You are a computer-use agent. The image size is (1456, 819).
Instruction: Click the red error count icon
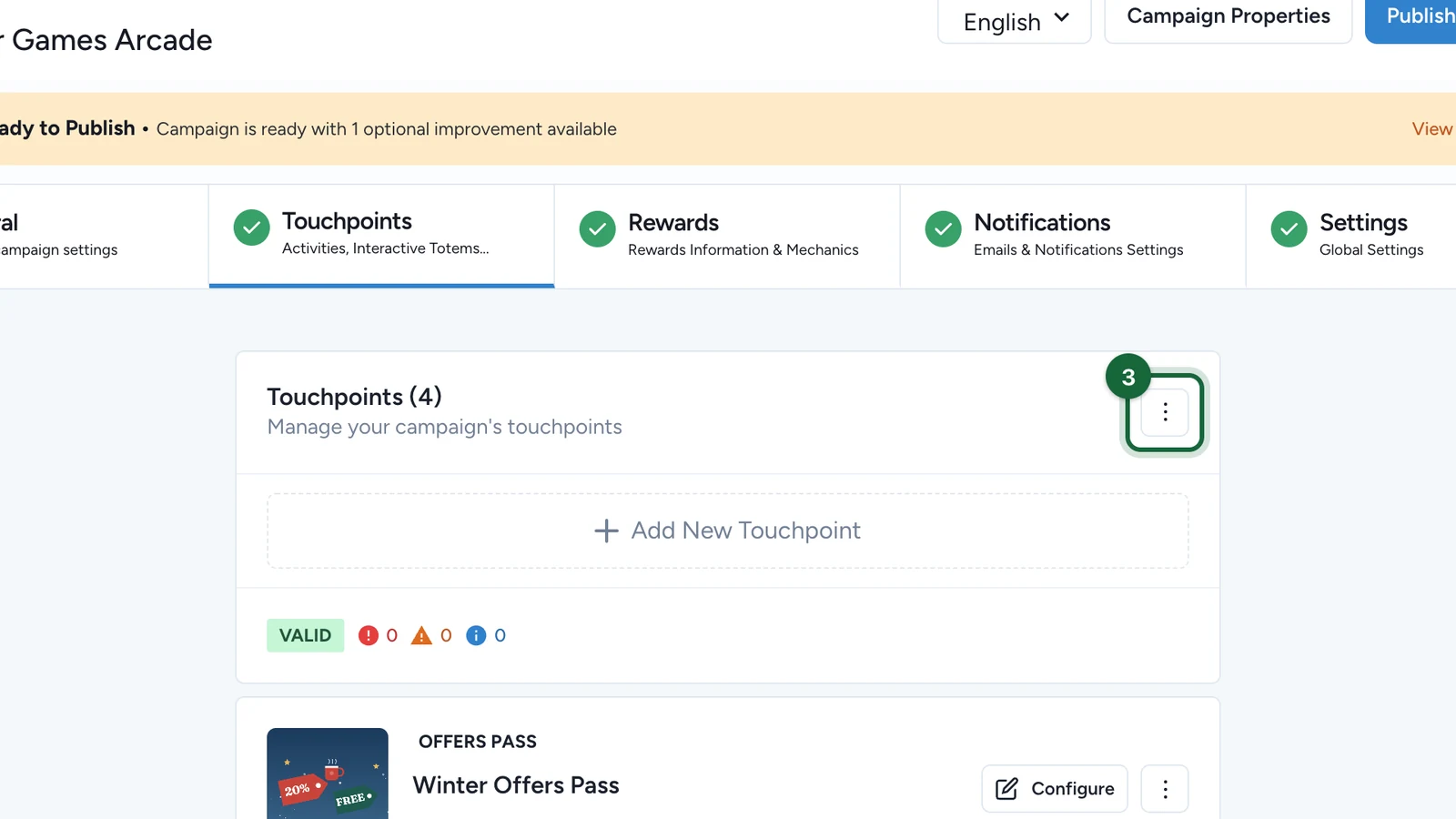[368, 635]
